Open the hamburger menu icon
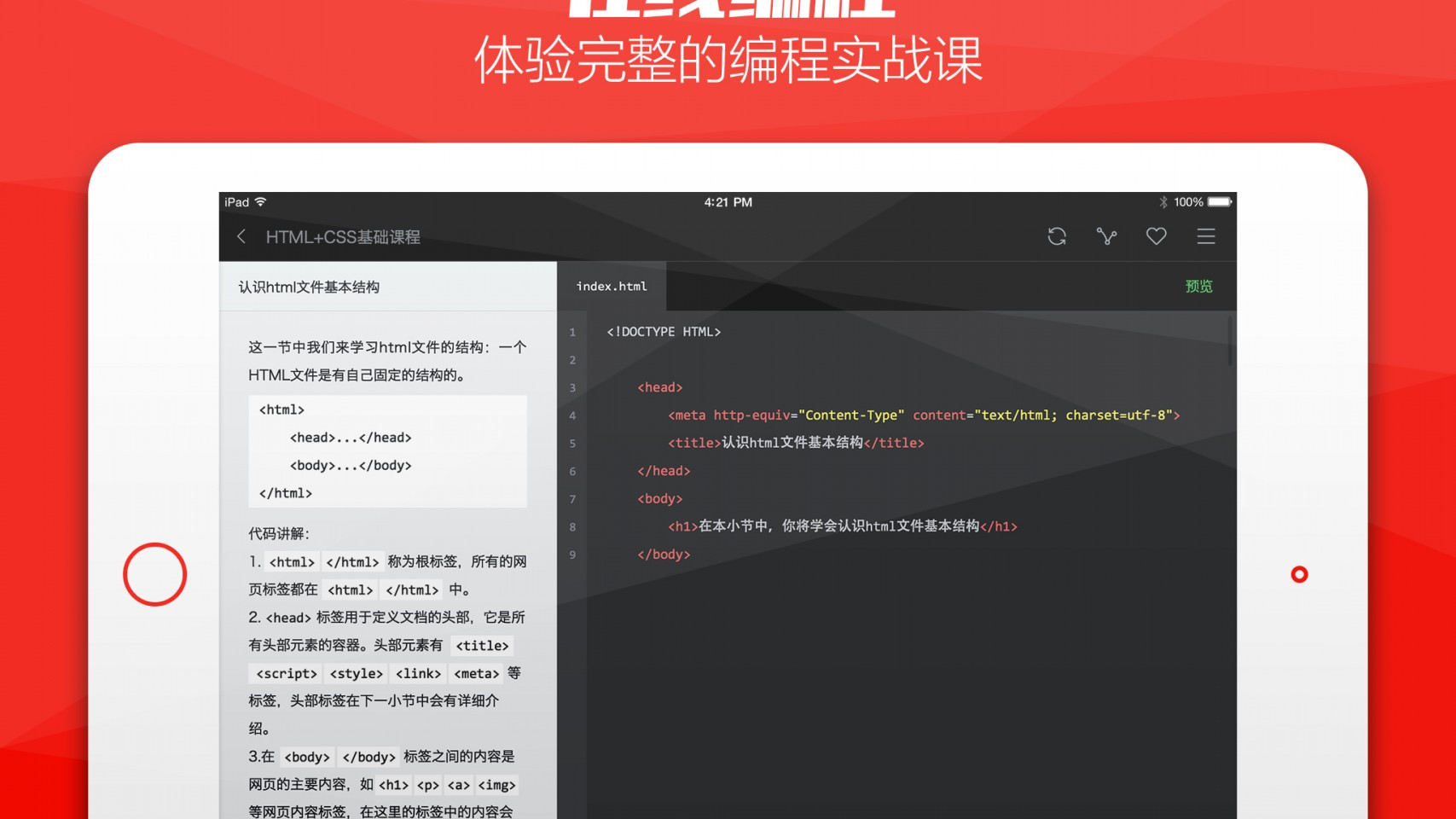 [x=1205, y=236]
